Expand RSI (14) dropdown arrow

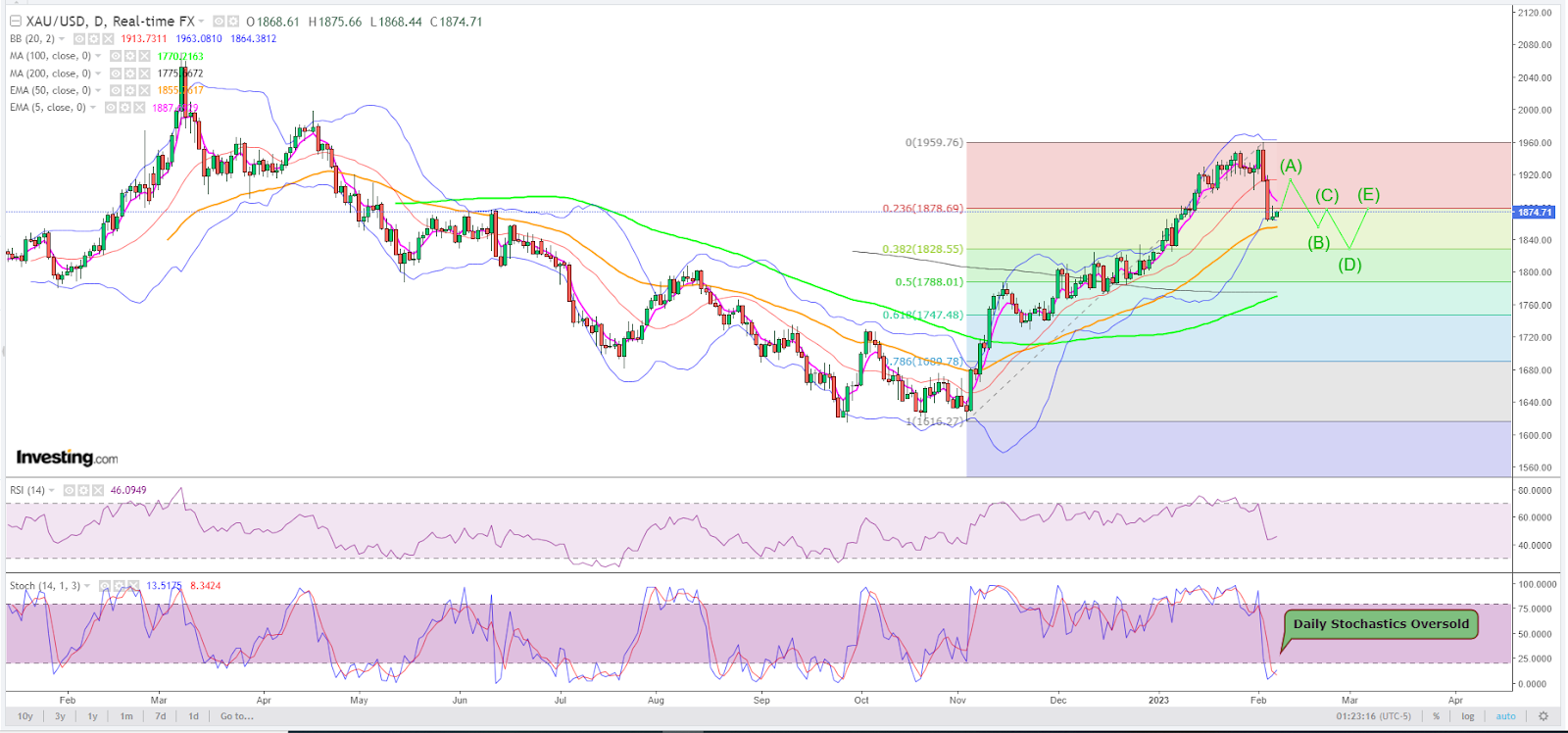click(x=53, y=490)
